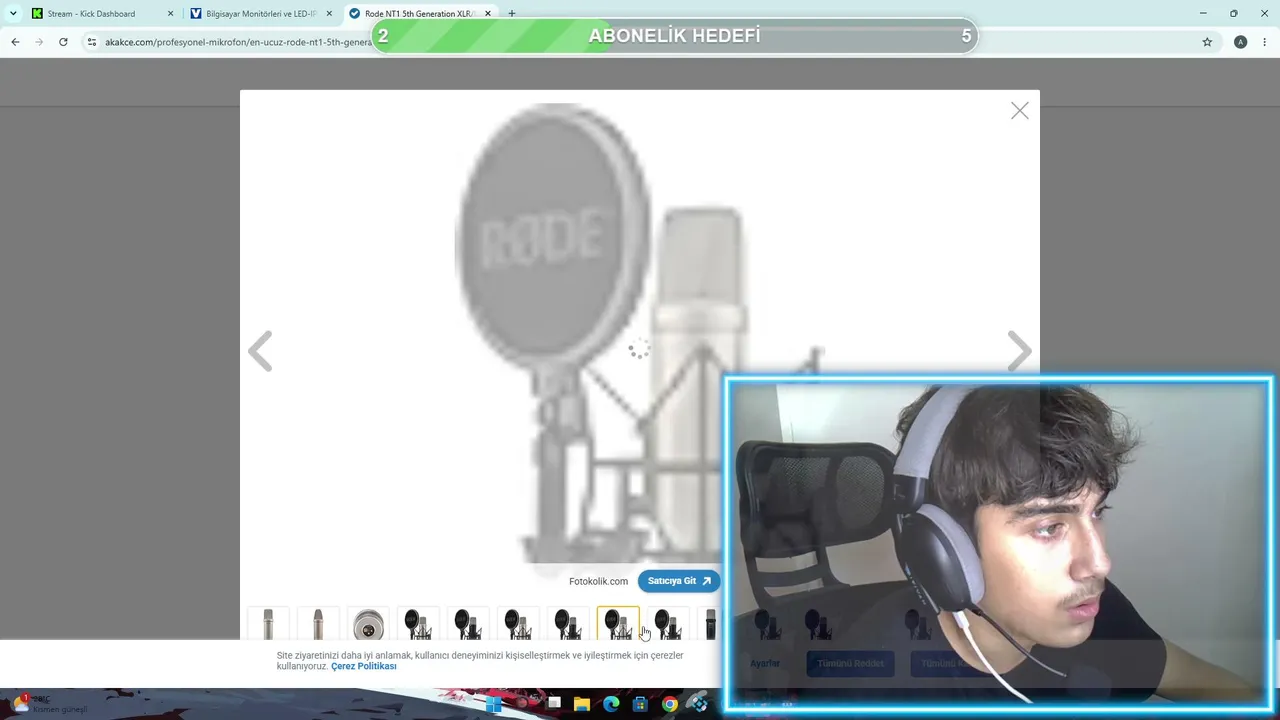
Task: Open Microsoft Store from the taskbar
Action: (640, 704)
